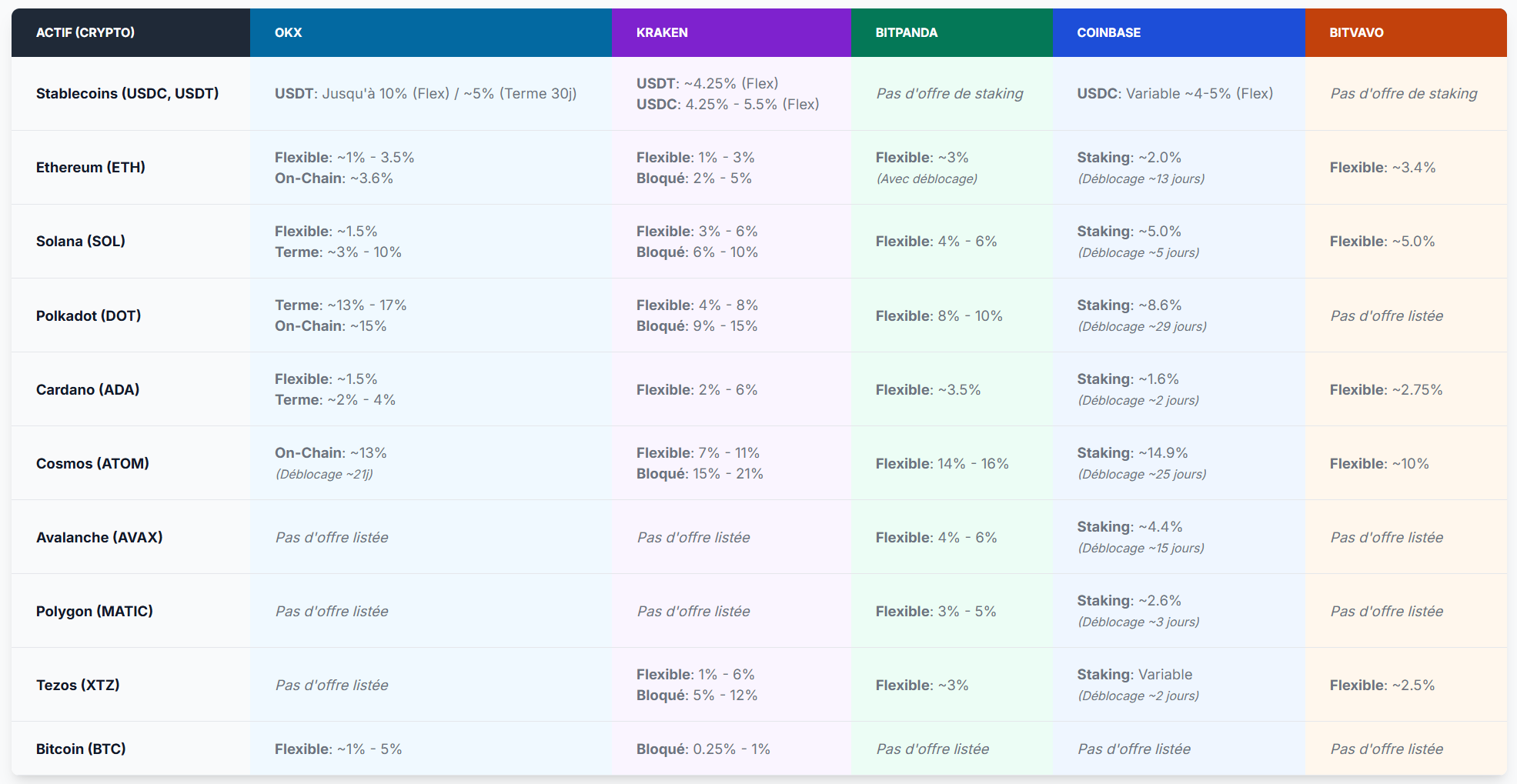1517x784 pixels.
Task: Click Bitpanda 'Flexible: ~3.5%' cell
Action: click(928, 390)
